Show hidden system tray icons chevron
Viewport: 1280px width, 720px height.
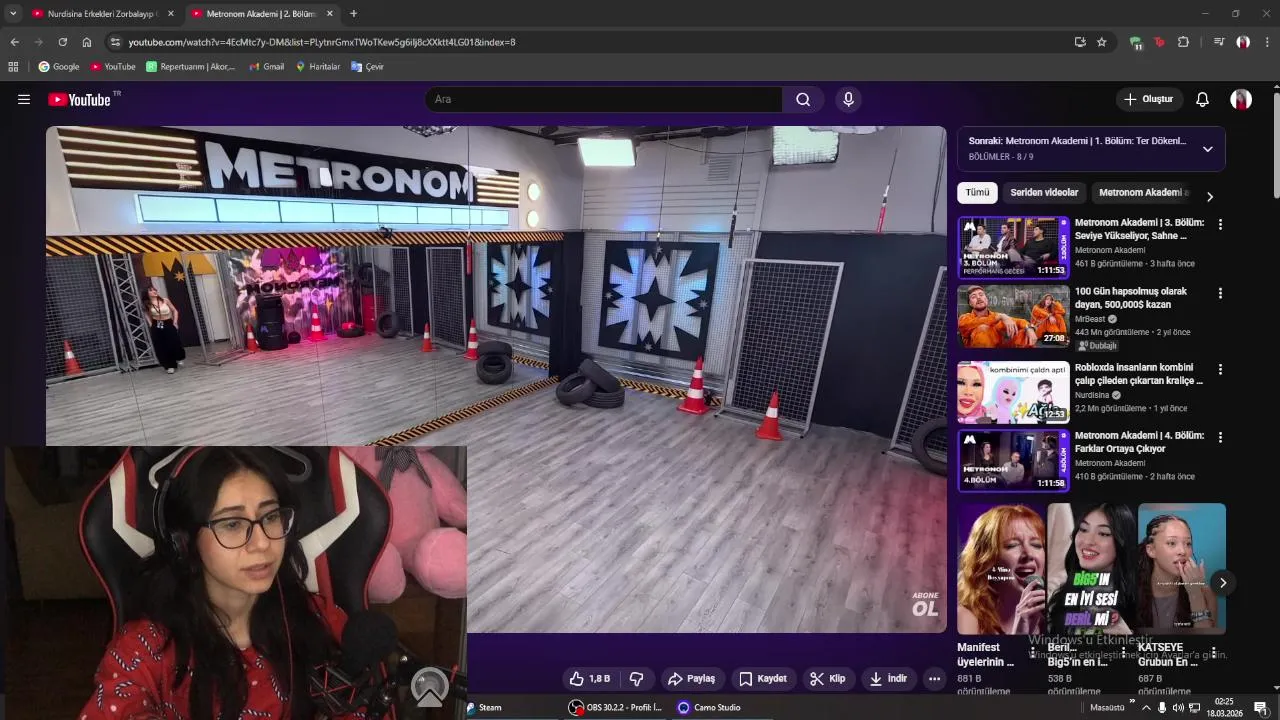tap(1146, 708)
